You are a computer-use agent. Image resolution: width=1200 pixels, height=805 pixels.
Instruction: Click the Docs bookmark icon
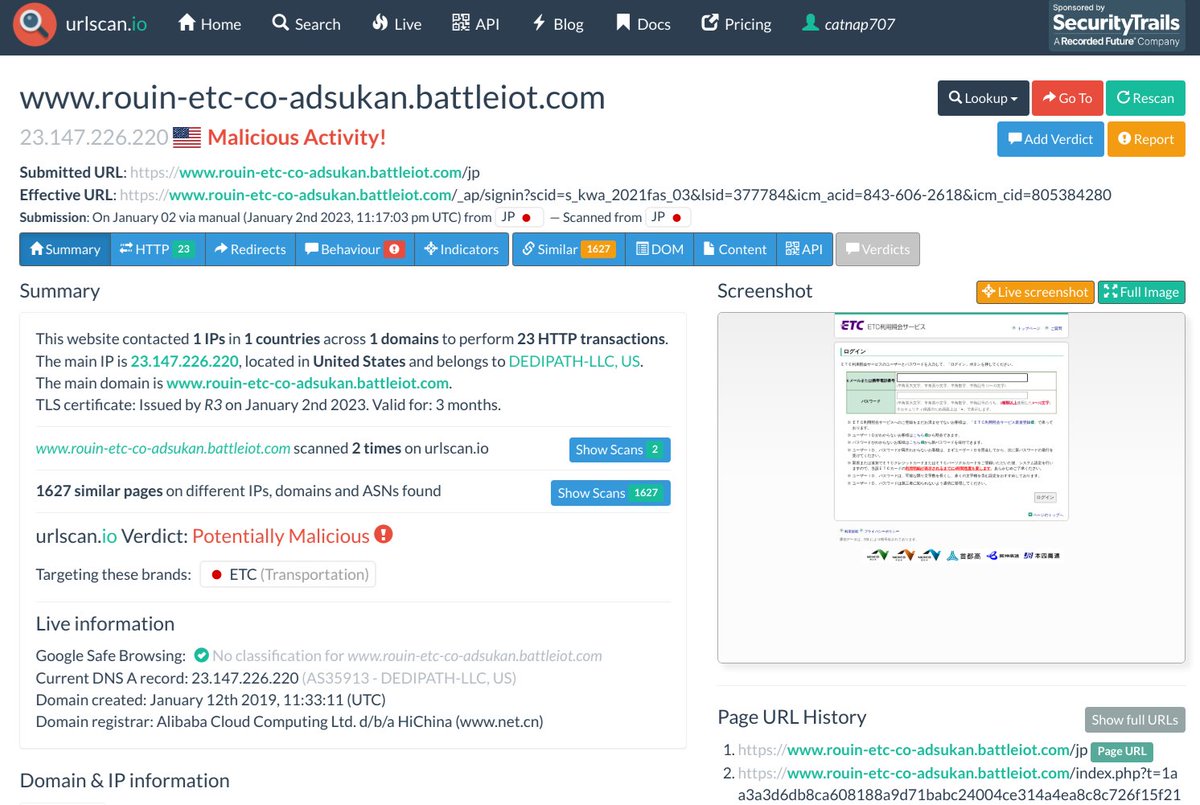pyautogui.click(x=623, y=23)
